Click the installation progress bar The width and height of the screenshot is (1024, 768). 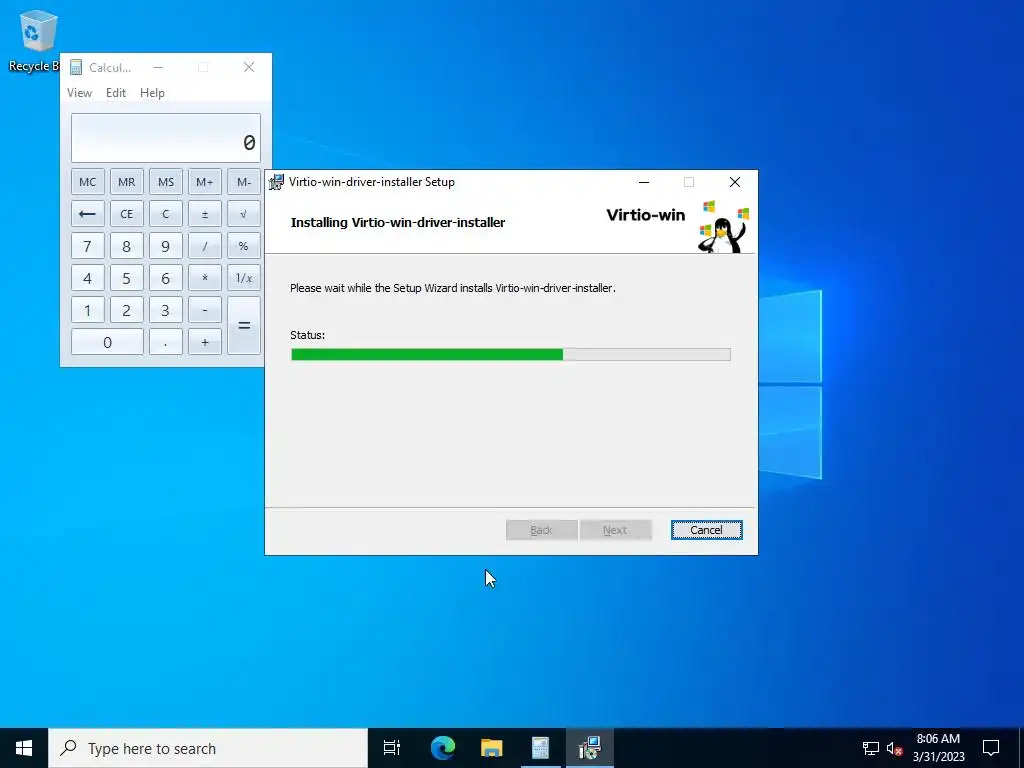[511, 354]
